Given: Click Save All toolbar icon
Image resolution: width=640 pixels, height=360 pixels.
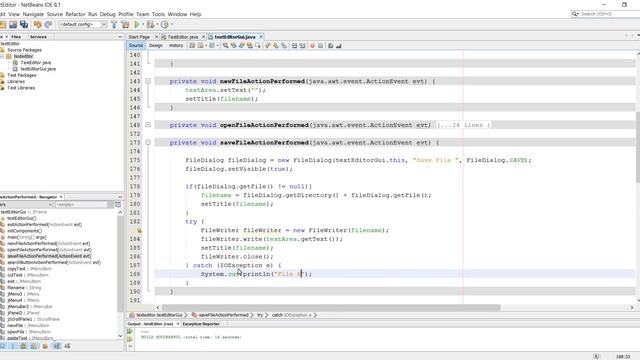Looking at the screenshot, I should (24, 24).
